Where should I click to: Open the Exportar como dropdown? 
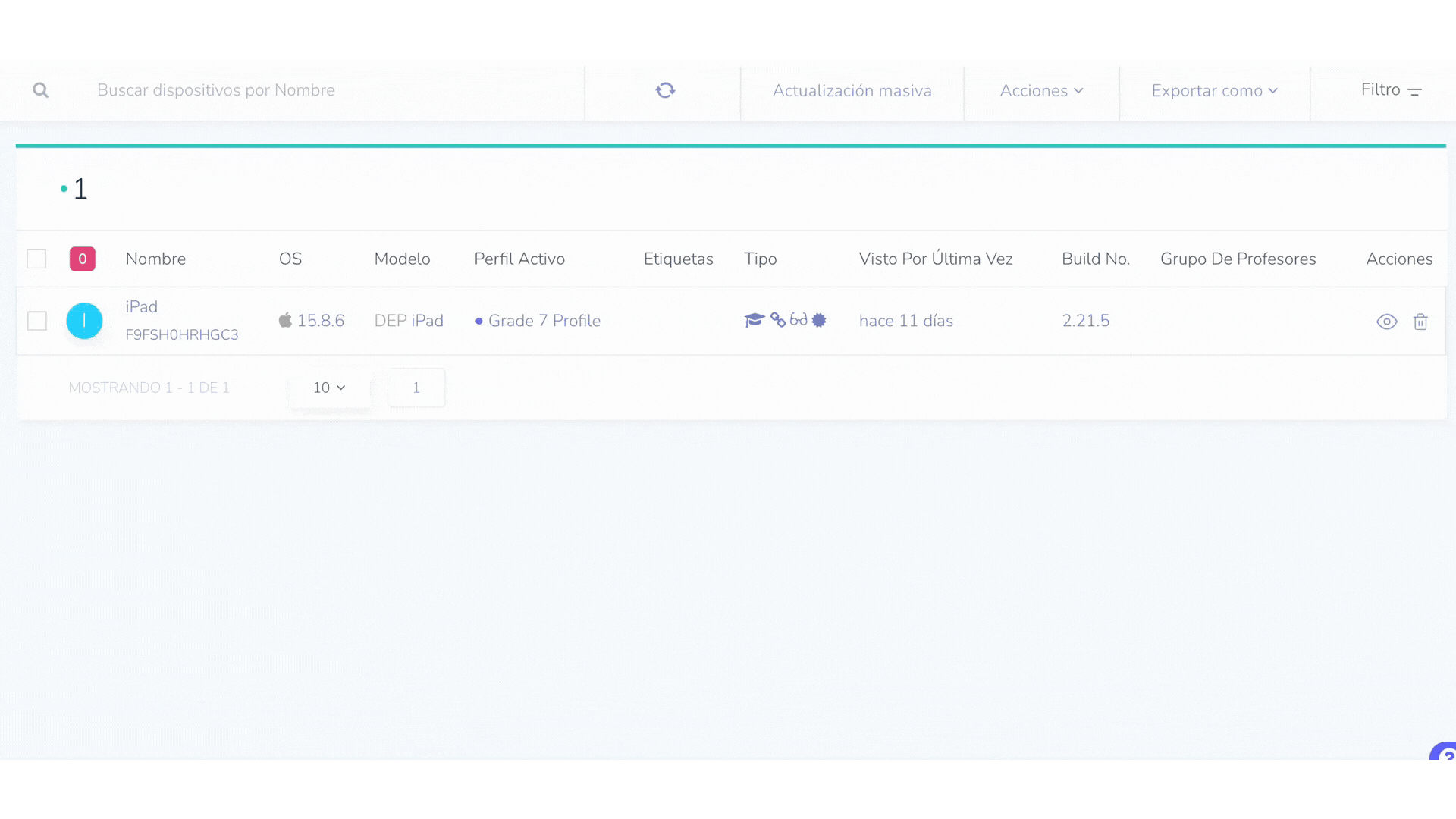(x=1214, y=90)
